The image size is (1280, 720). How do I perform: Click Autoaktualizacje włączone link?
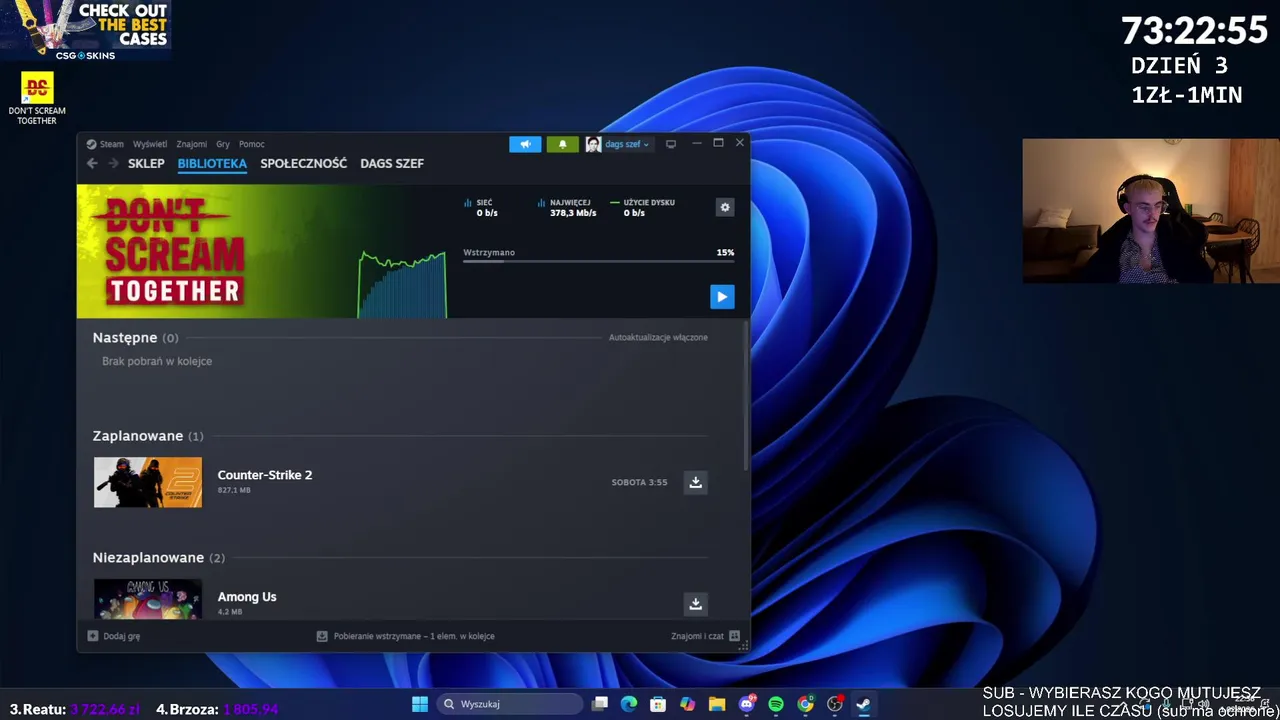[658, 338]
